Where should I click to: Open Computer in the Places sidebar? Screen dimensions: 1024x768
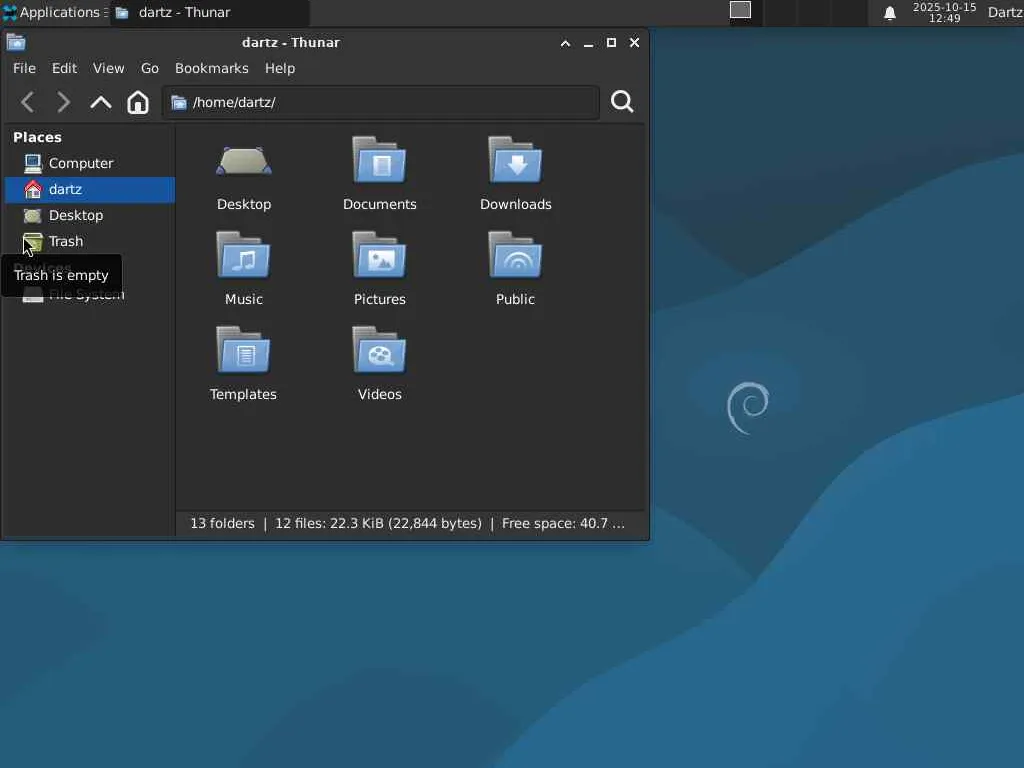[89, 163]
